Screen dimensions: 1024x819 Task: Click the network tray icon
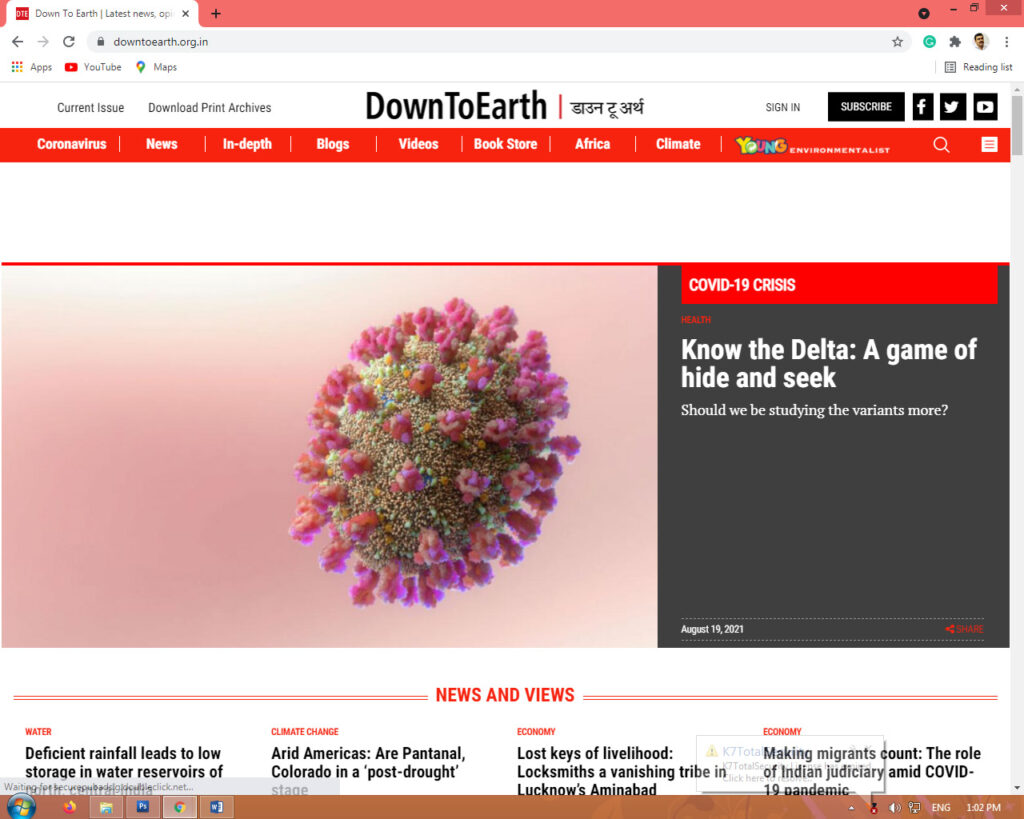(914, 808)
